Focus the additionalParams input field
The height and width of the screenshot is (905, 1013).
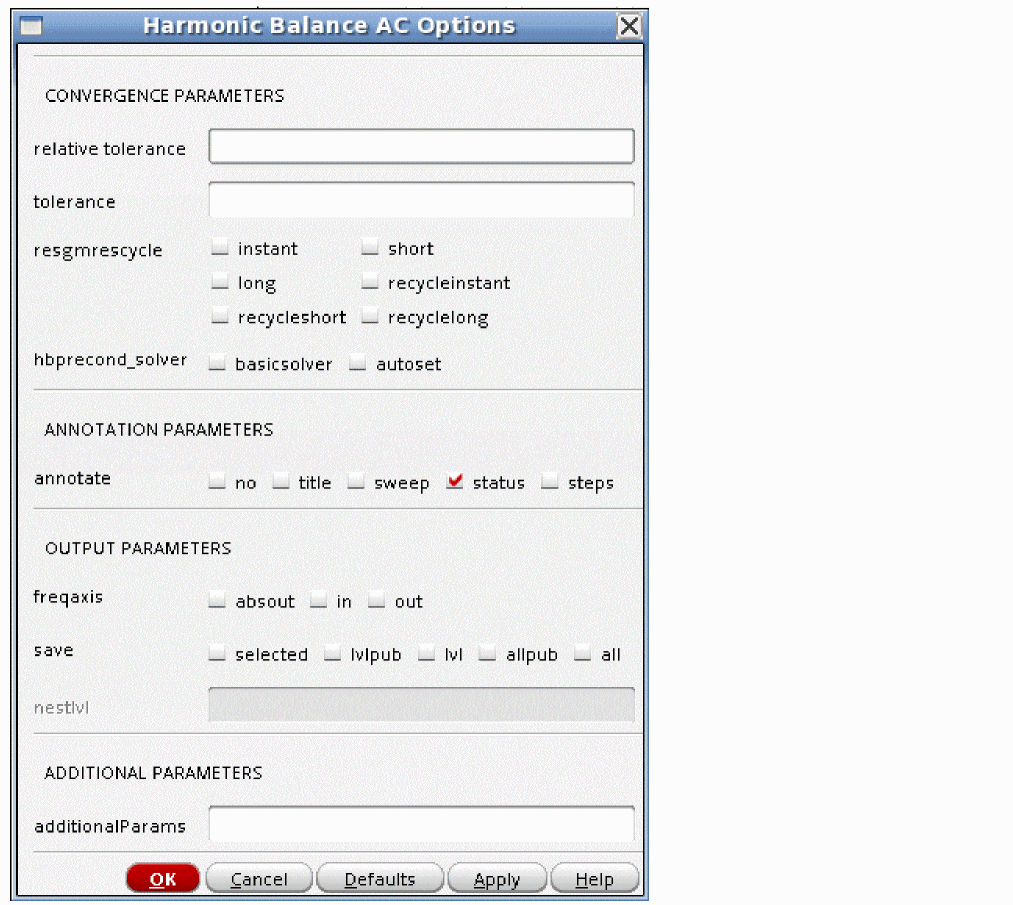coord(421,824)
